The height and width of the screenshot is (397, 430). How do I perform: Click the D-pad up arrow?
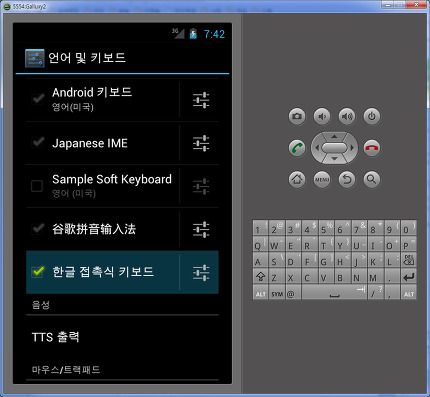334,136
